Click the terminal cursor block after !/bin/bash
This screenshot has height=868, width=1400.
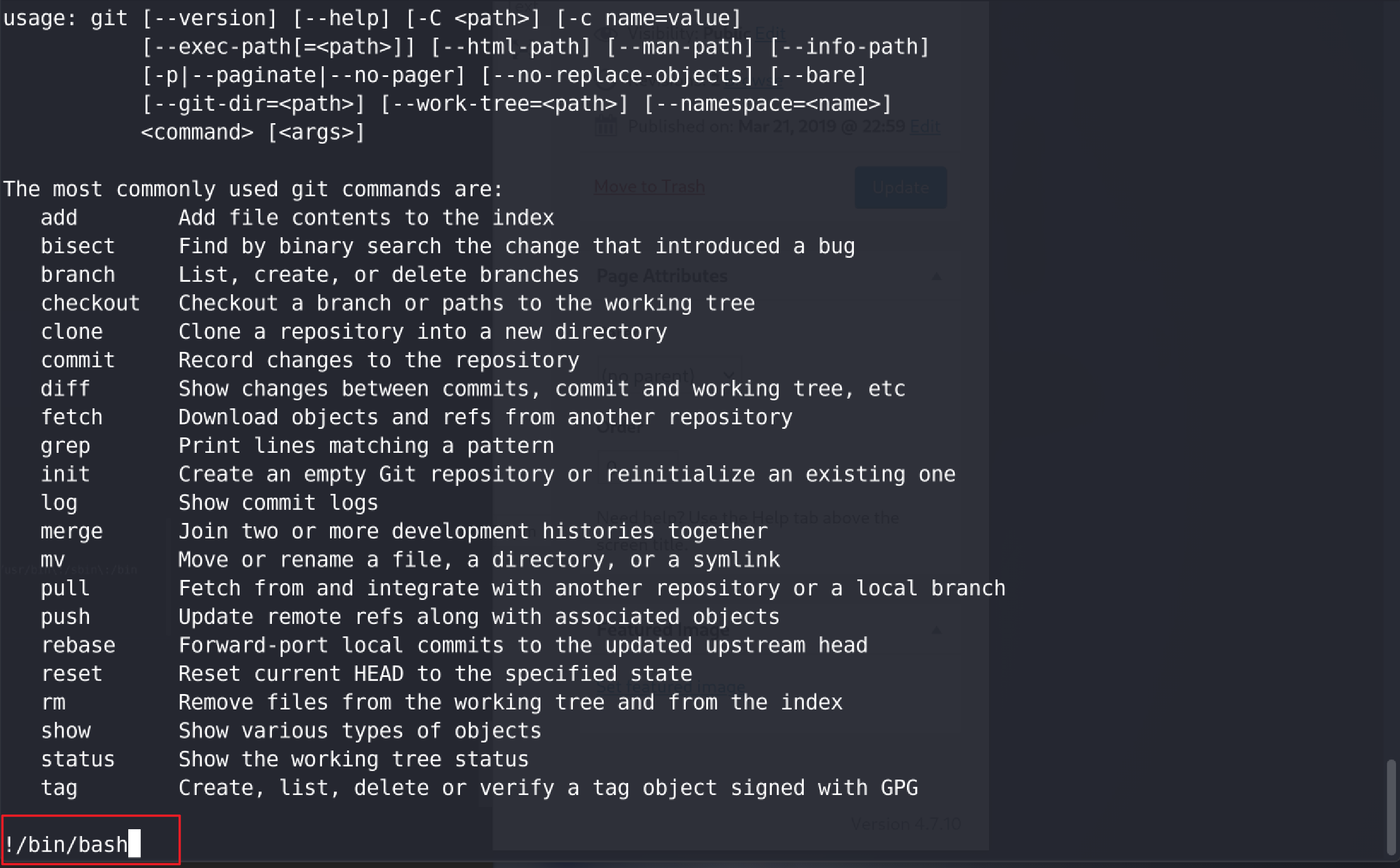pyautogui.click(x=135, y=843)
